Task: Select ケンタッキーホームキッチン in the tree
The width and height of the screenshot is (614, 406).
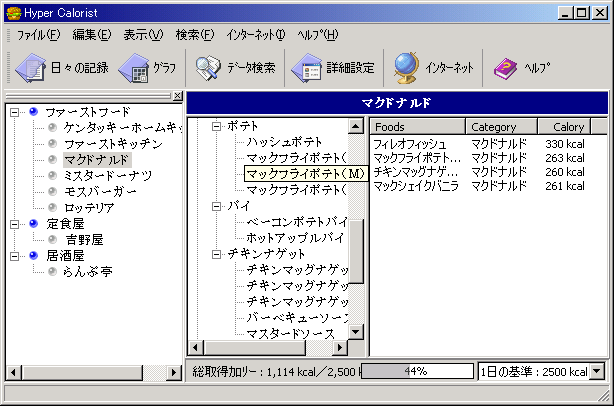Action: click(123, 128)
